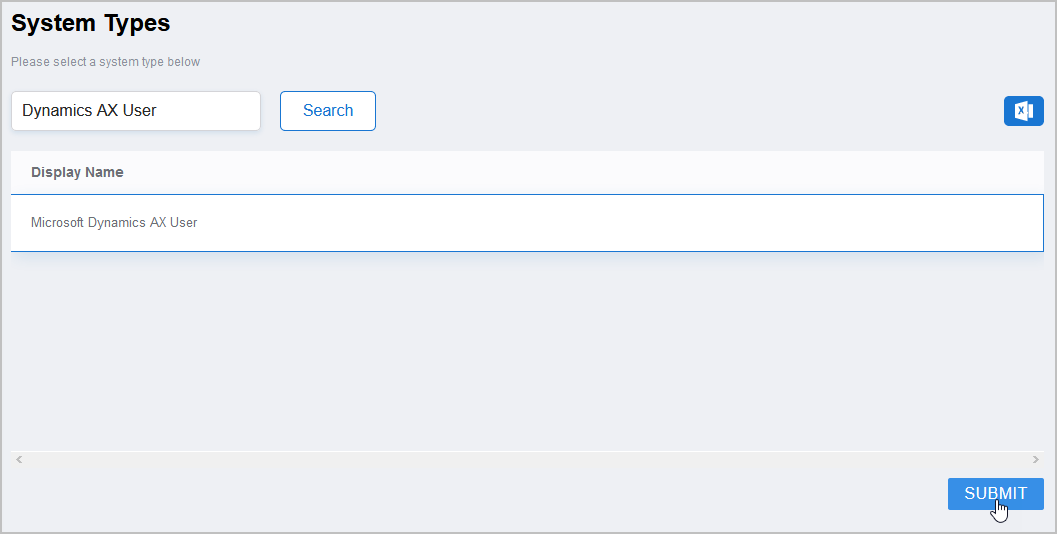This screenshot has height=534, width=1057.
Task: Click the Search button
Action: point(328,111)
